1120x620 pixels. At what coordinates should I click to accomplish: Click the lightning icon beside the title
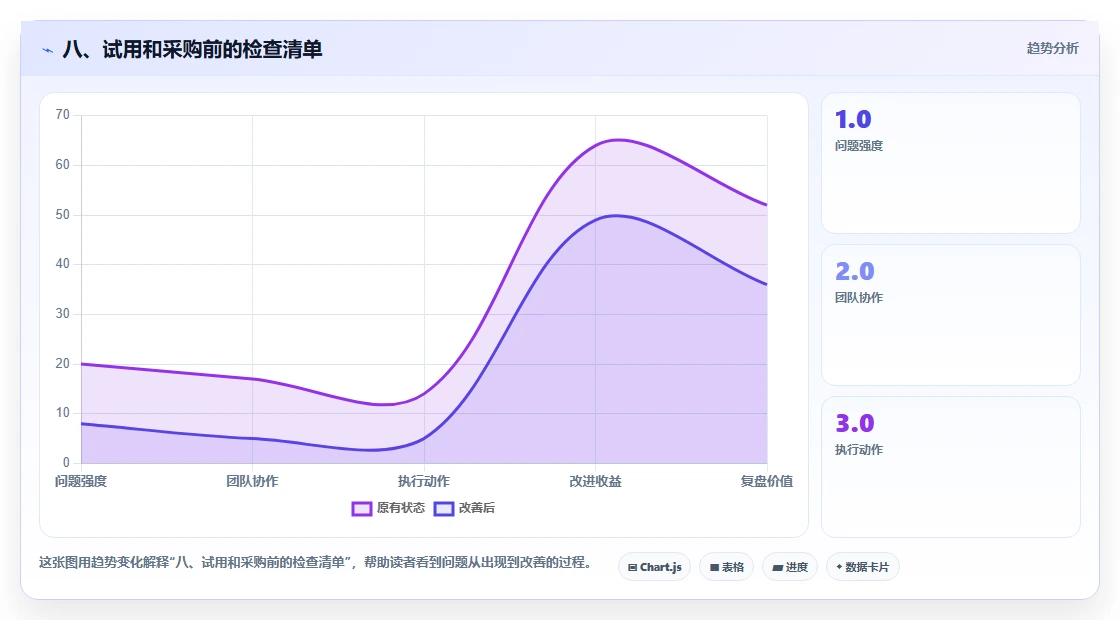48,50
